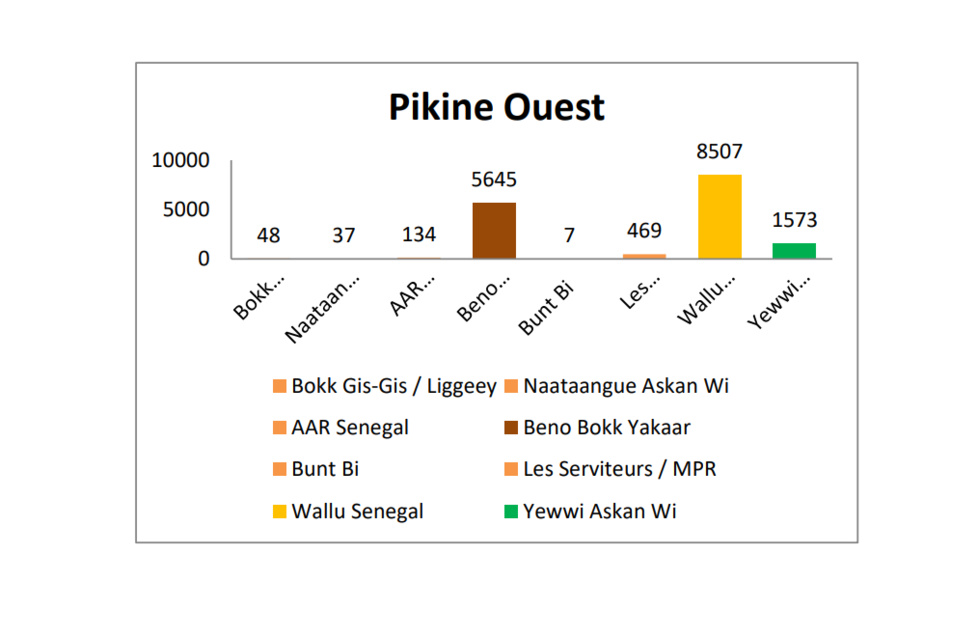This screenshot has height=637, width=978.
Task: Select the data label 1573
Action: tap(794, 220)
